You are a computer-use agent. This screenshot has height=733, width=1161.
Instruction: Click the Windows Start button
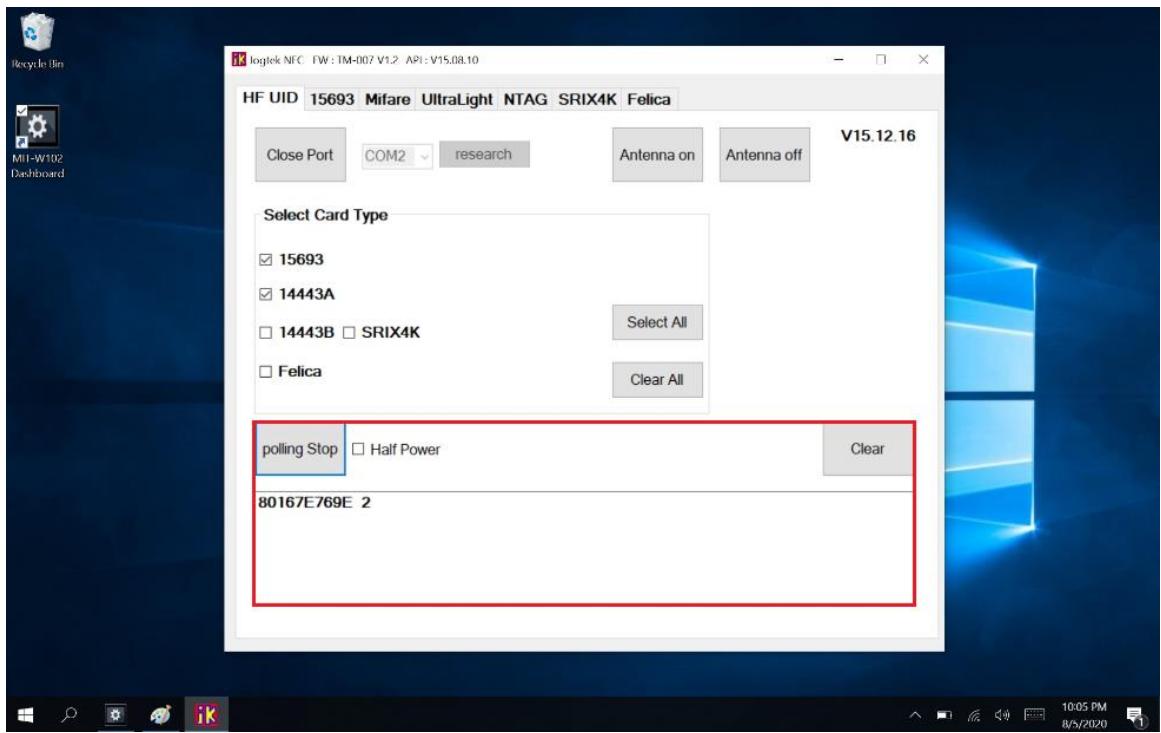(22, 711)
